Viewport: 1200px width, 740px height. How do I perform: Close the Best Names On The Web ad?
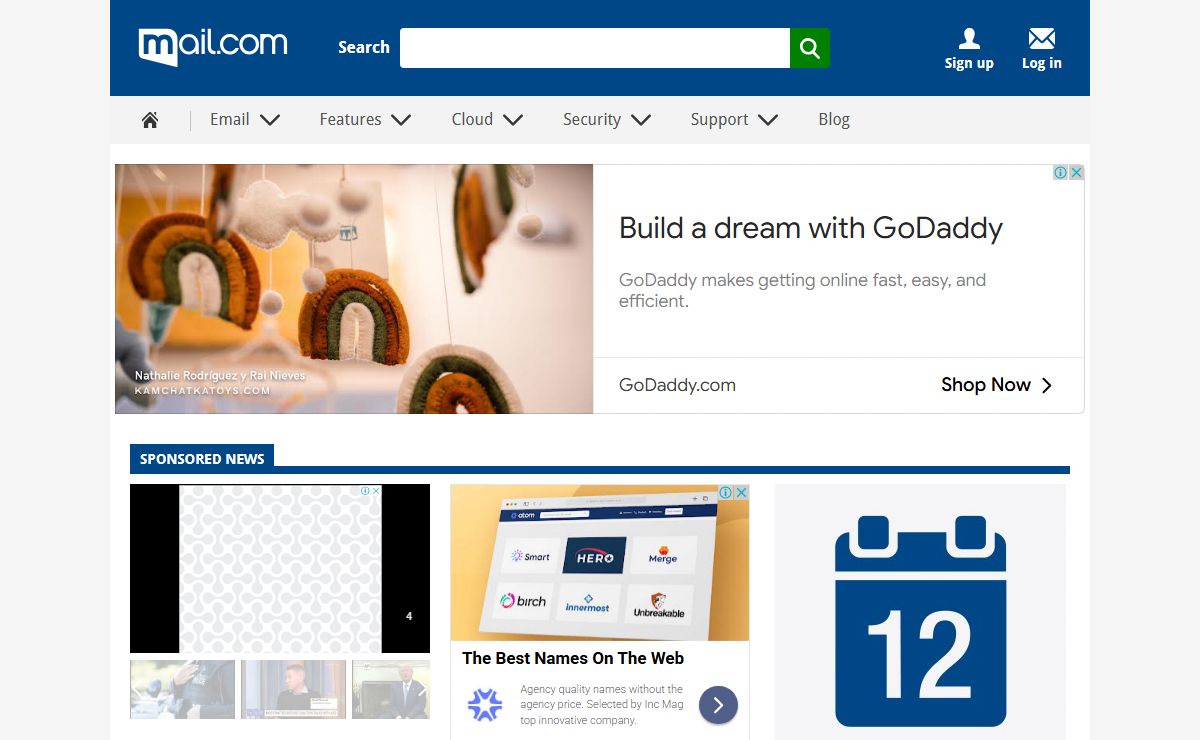click(742, 493)
